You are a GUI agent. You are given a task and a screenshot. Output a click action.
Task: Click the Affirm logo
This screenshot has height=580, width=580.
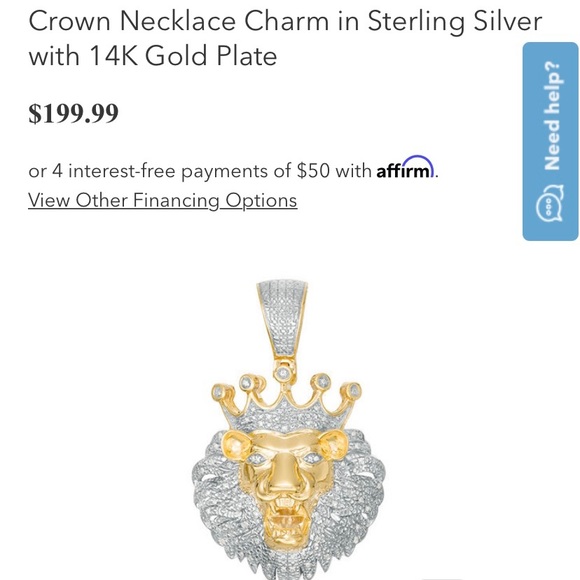click(405, 168)
